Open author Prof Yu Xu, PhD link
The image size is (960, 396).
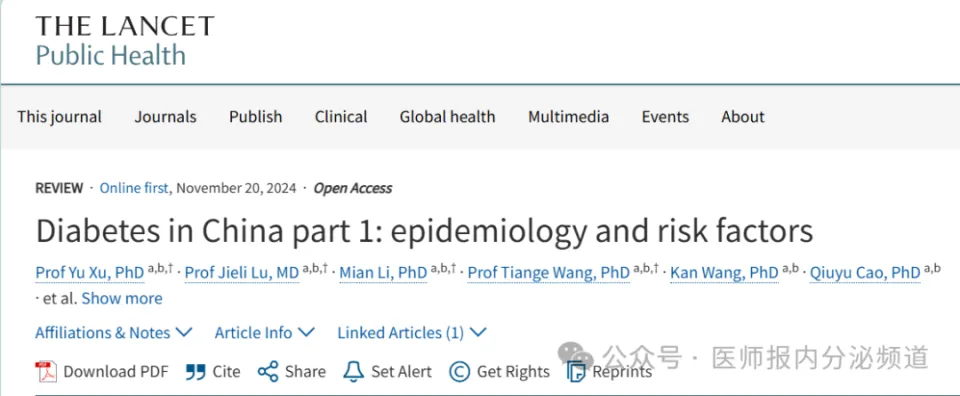[90, 272]
